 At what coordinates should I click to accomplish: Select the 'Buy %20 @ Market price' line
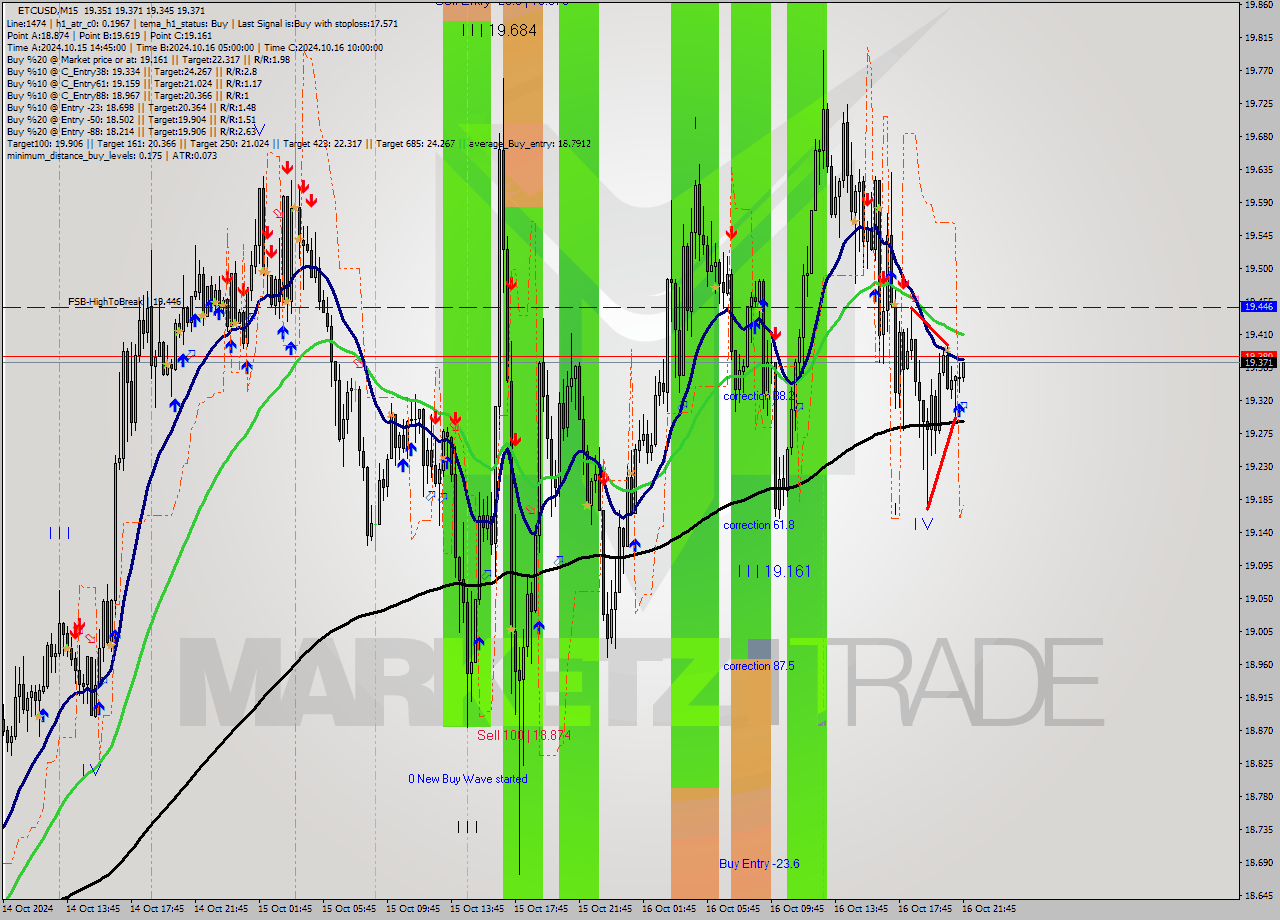[148, 59]
